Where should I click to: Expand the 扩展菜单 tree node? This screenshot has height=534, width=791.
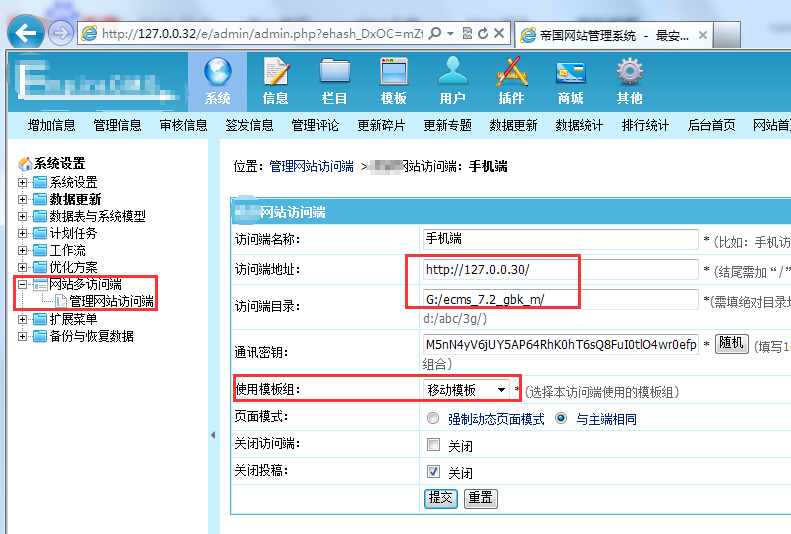point(22,319)
